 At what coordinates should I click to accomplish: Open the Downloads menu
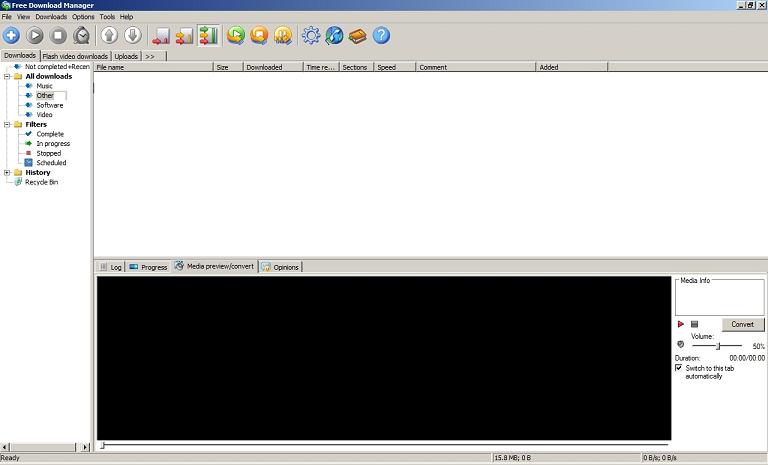(51, 17)
